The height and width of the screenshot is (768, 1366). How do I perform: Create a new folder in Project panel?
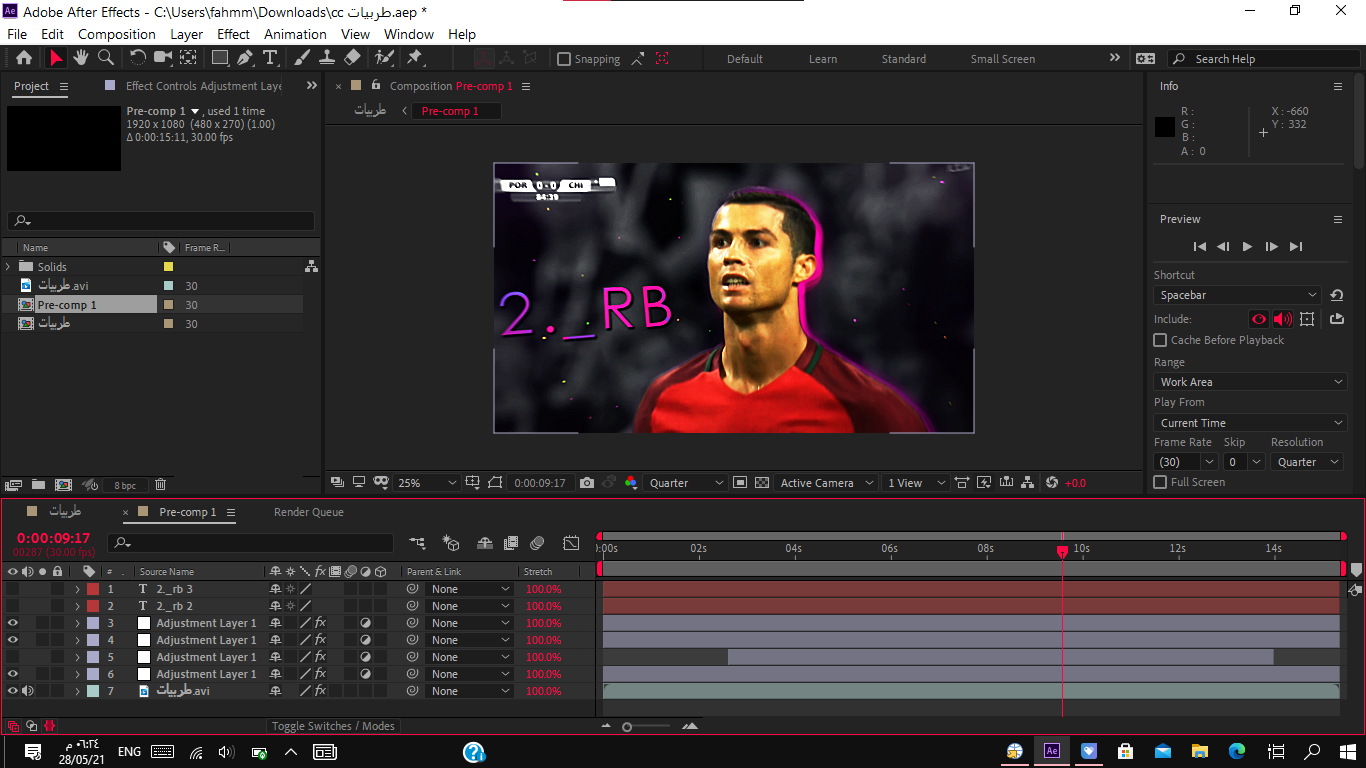point(38,485)
